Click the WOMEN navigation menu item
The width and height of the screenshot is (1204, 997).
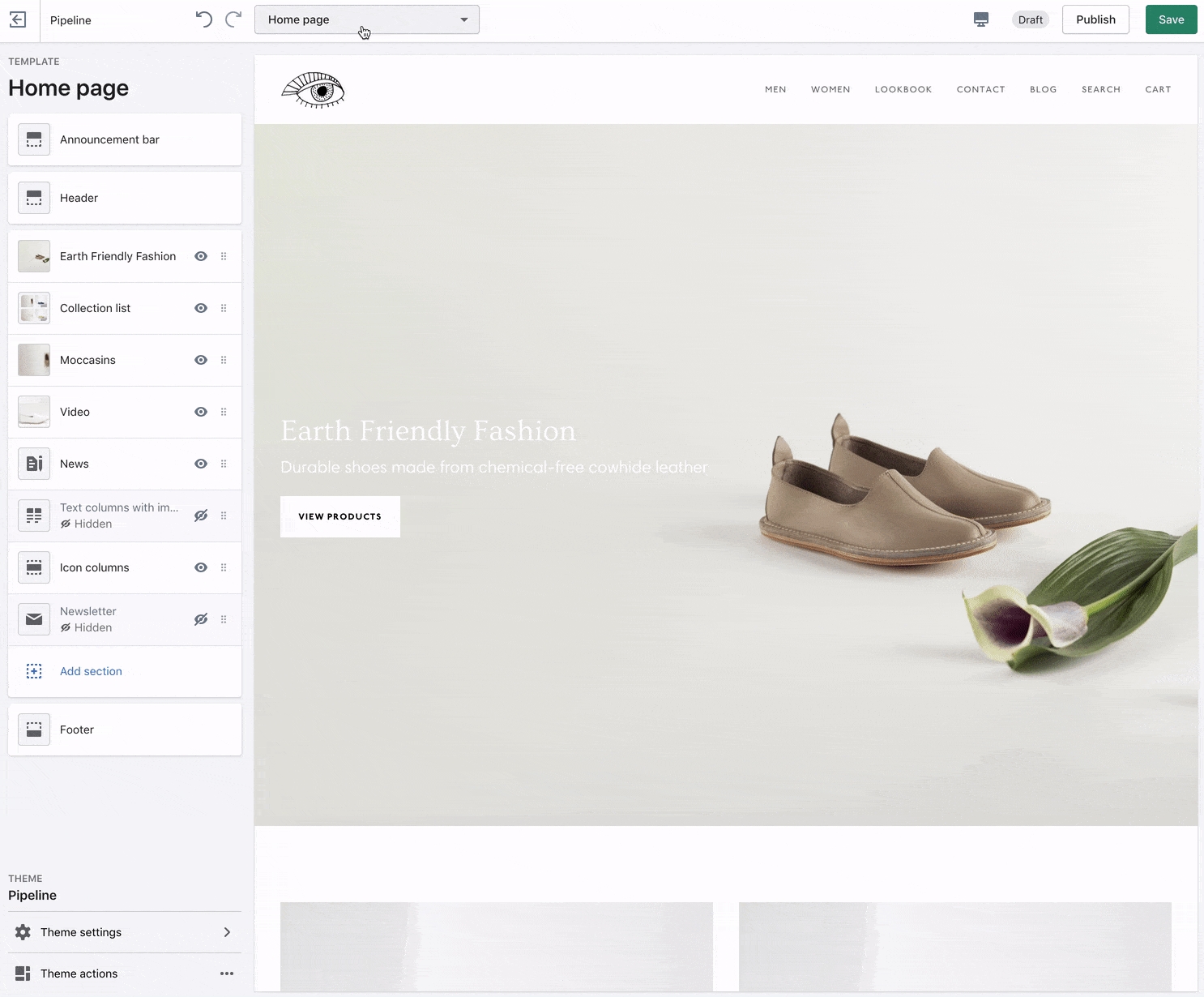click(x=830, y=89)
